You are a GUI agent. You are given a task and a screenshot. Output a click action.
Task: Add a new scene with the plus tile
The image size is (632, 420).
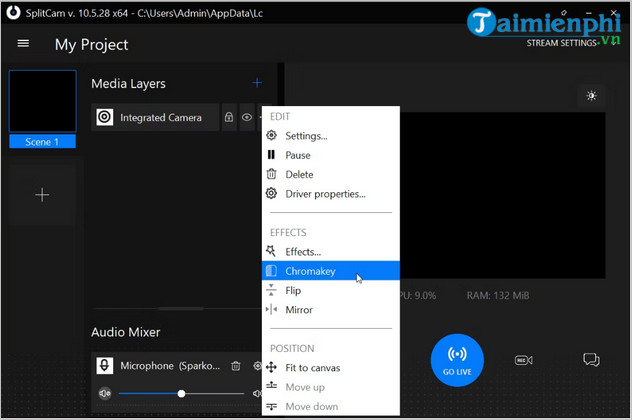pos(42,195)
